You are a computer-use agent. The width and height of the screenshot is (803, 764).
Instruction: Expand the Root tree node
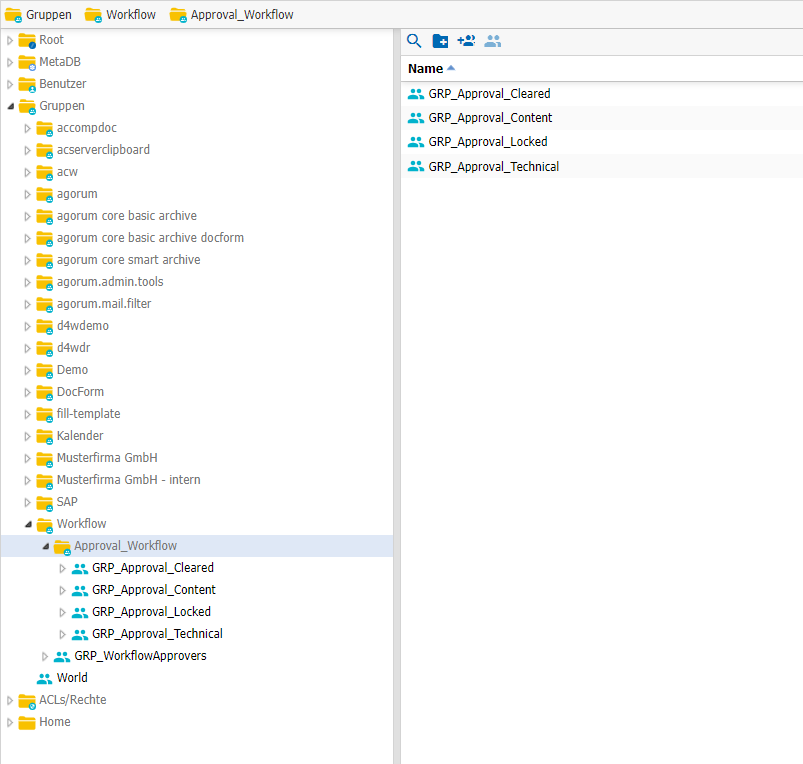10,40
